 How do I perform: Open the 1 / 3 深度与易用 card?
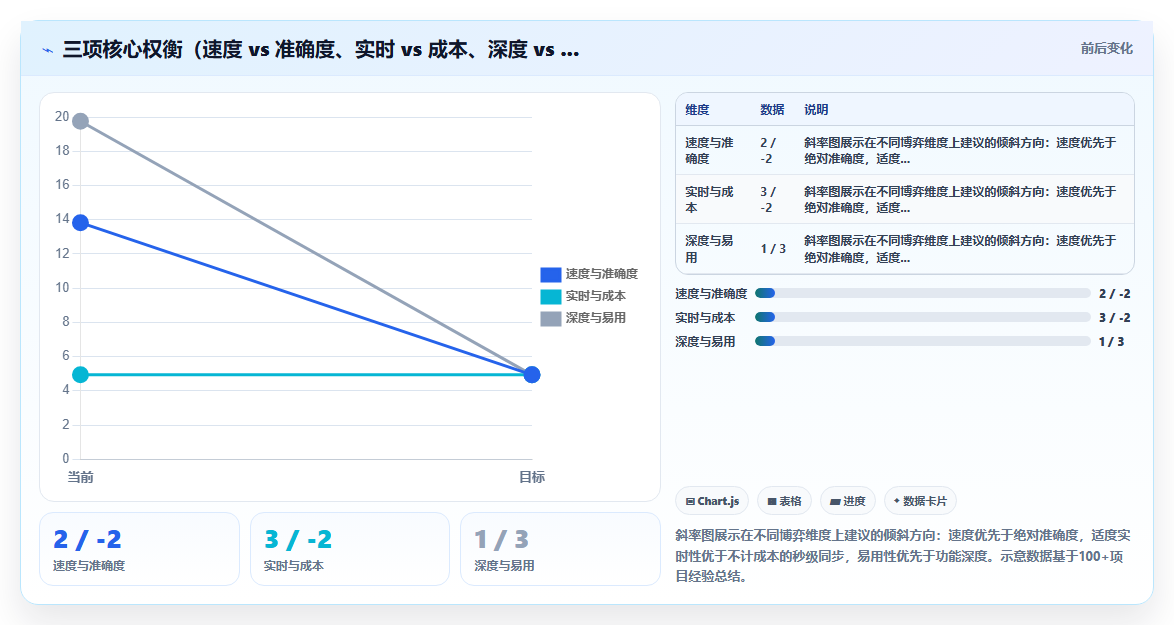pyautogui.click(x=560, y=549)
